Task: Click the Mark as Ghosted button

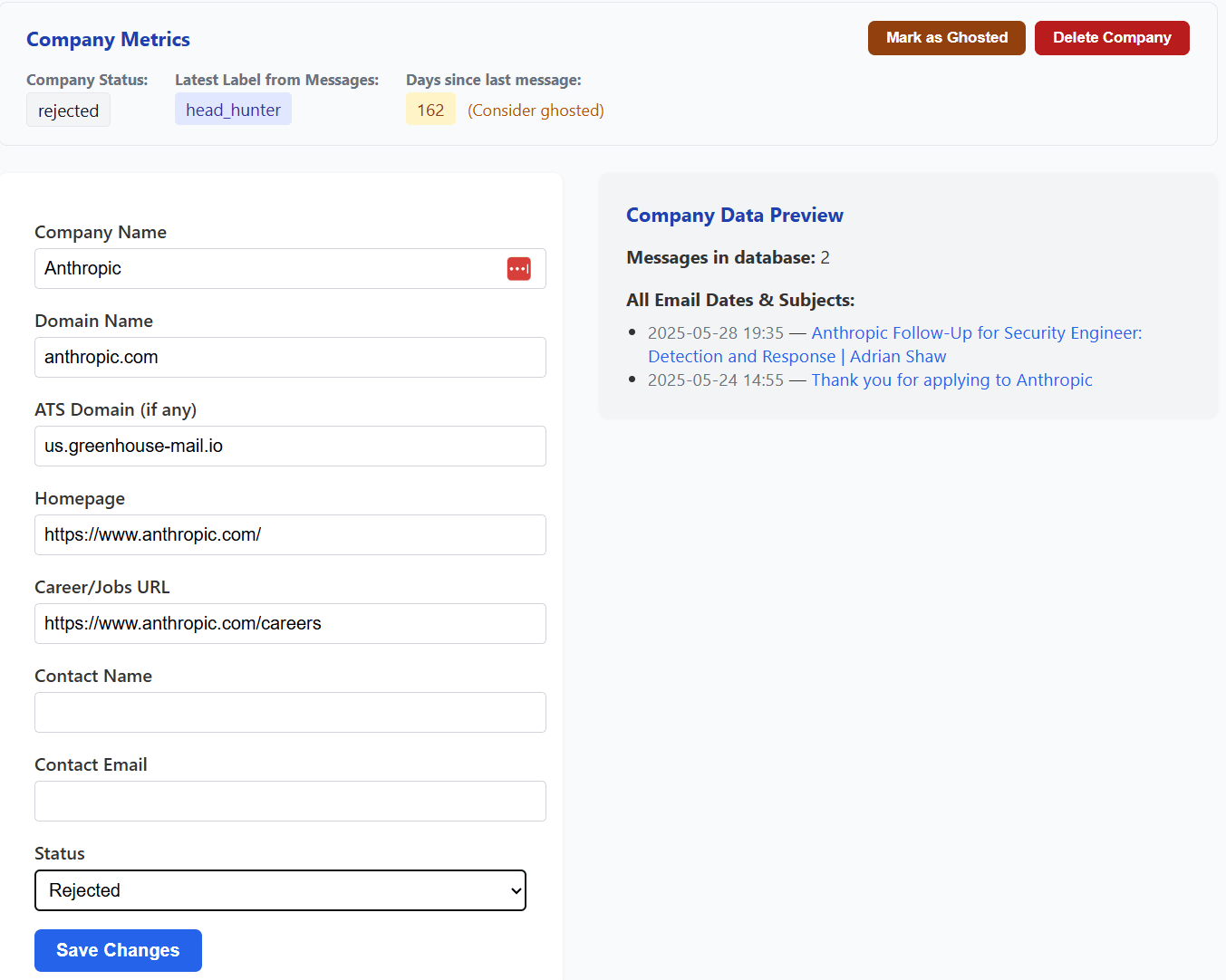Action: 946,38
